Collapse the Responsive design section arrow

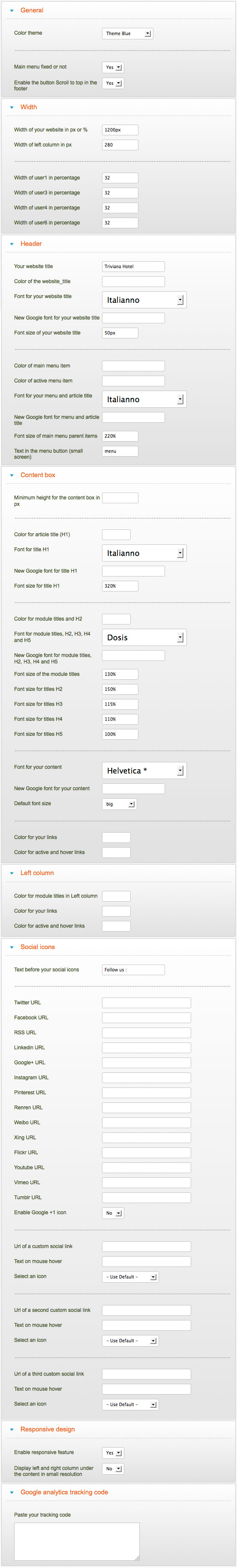point(12,1429)
